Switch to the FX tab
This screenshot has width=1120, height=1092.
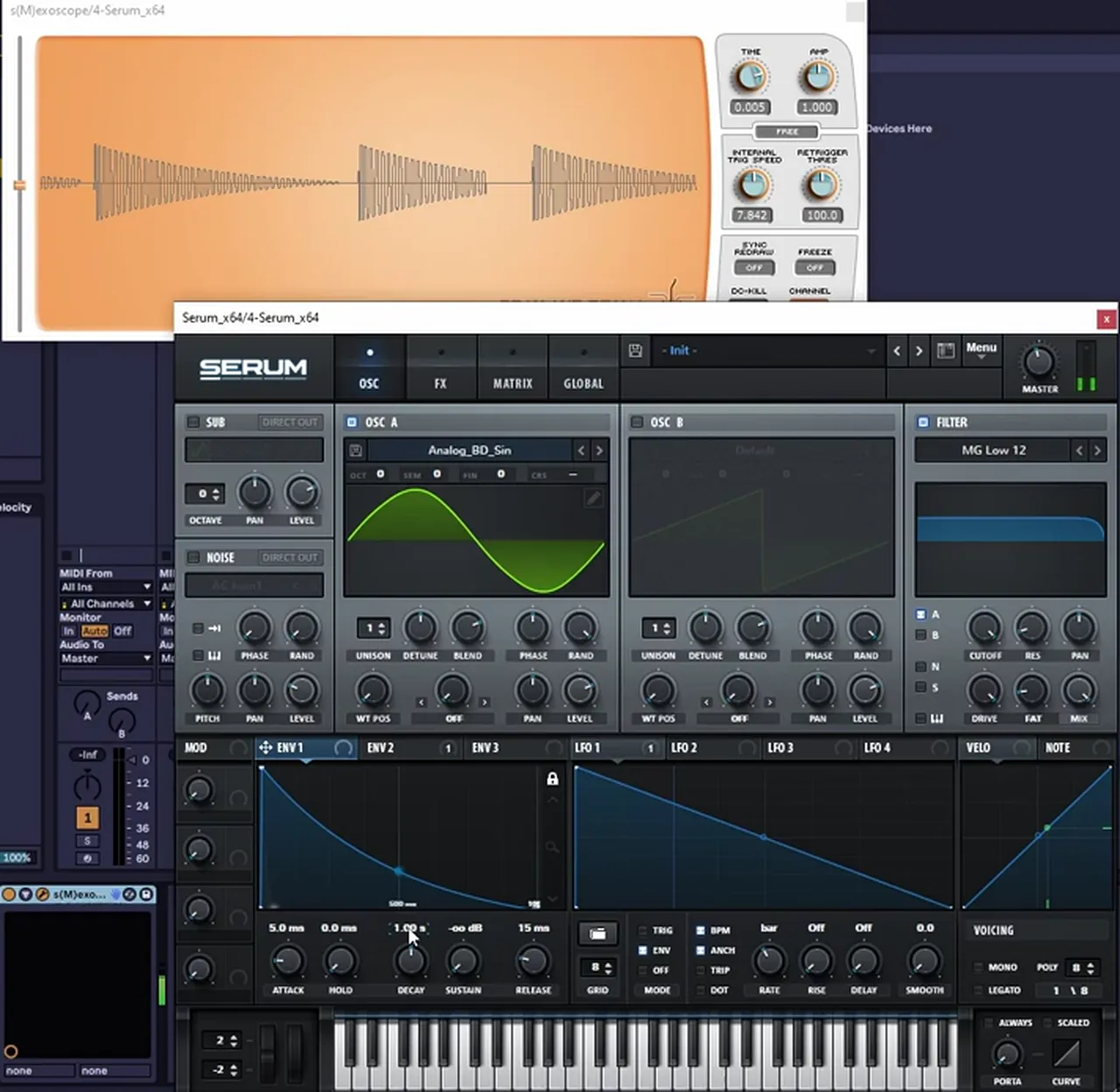[440, 368]
